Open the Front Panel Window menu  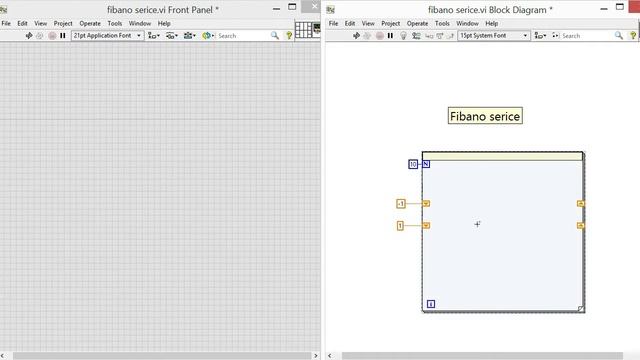point(140,24)
